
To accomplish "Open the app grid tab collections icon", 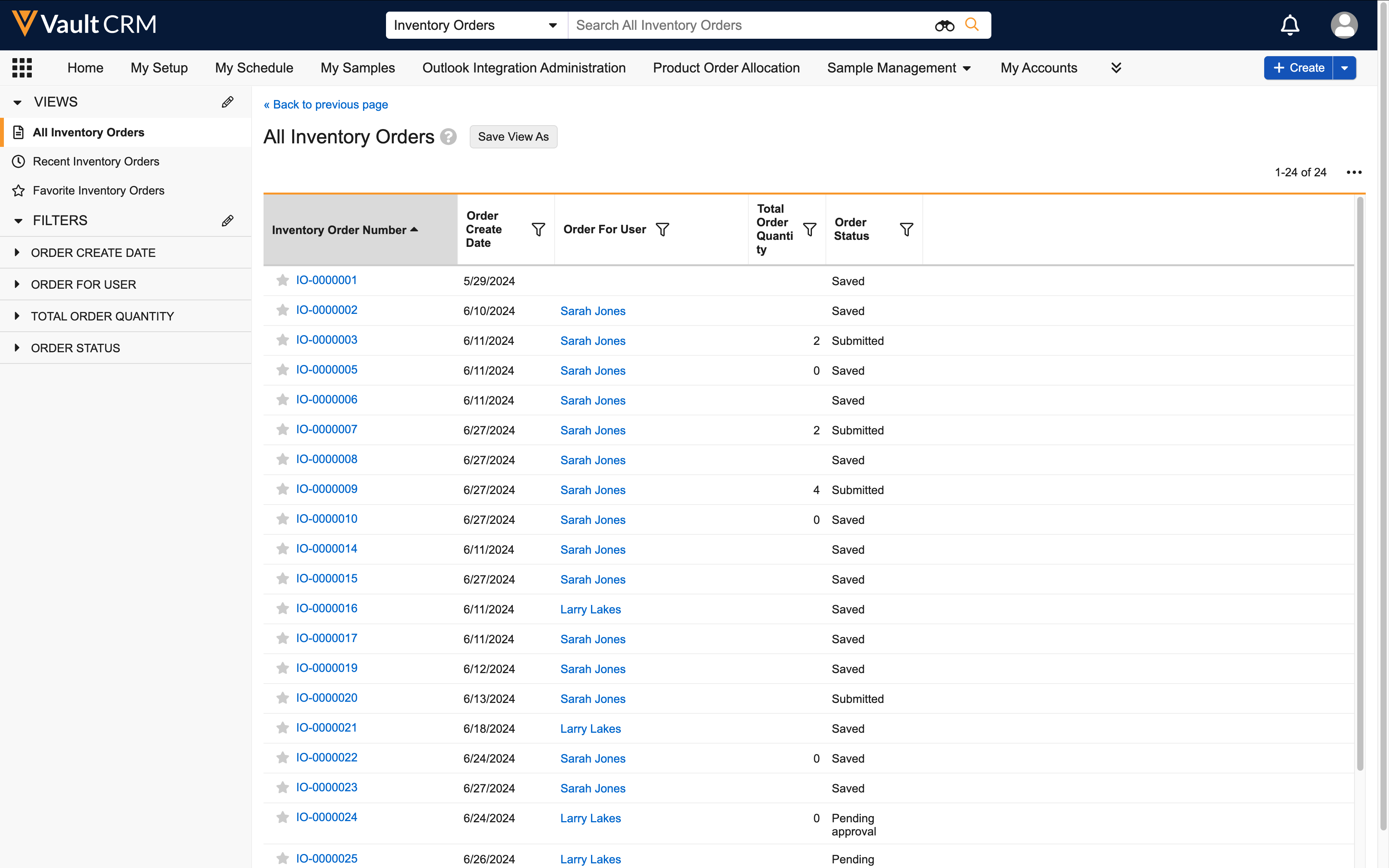I will (x=22, y=68).
